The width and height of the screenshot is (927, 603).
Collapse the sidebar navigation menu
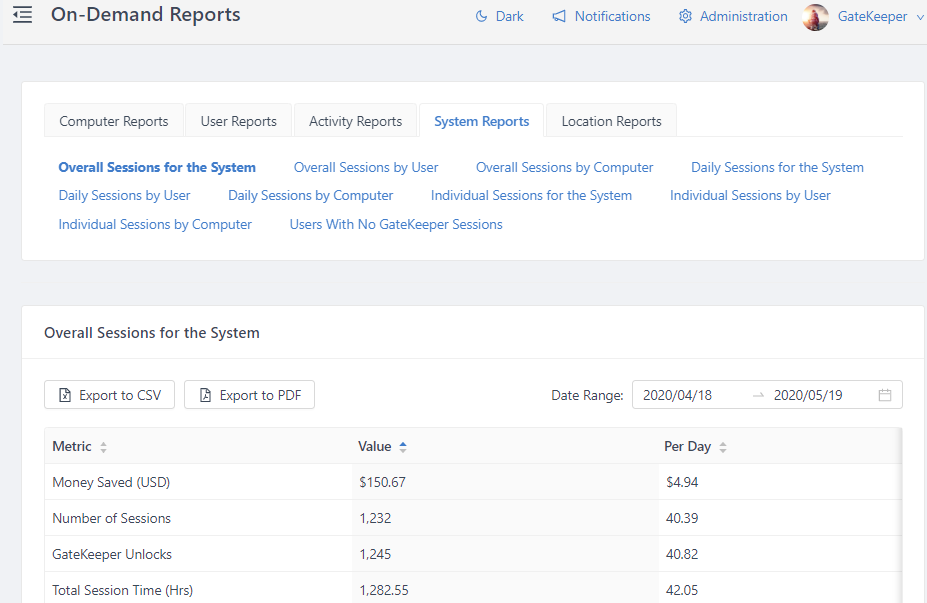[22, 14]
